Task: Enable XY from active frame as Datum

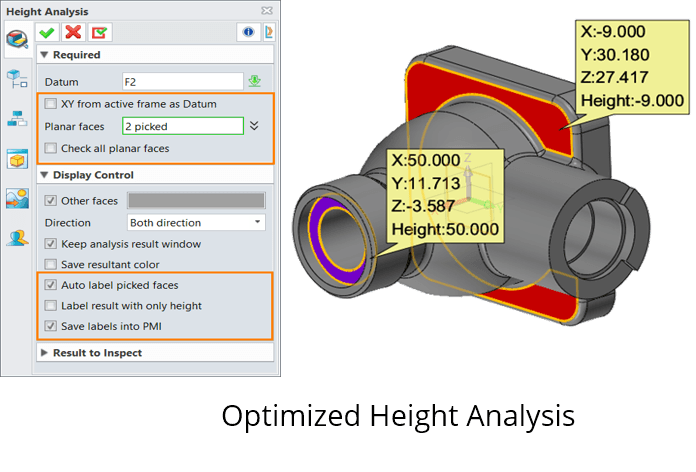Action: pos(52,104)
